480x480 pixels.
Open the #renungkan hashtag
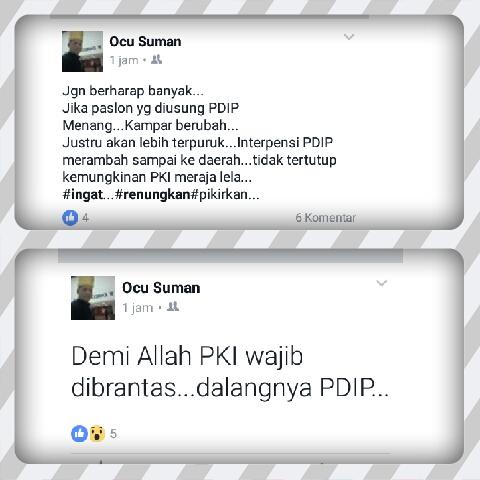[153, 194]
